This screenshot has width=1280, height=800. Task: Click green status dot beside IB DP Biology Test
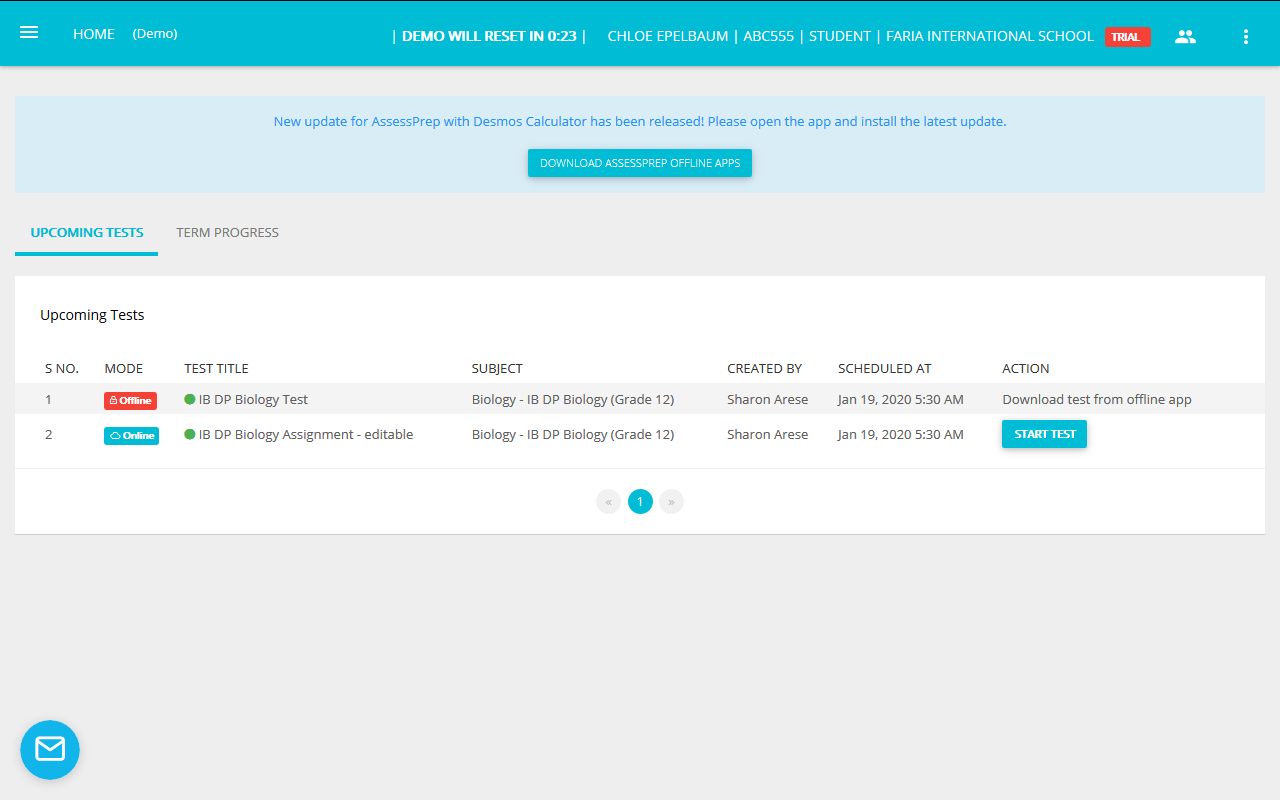[190, 399]
